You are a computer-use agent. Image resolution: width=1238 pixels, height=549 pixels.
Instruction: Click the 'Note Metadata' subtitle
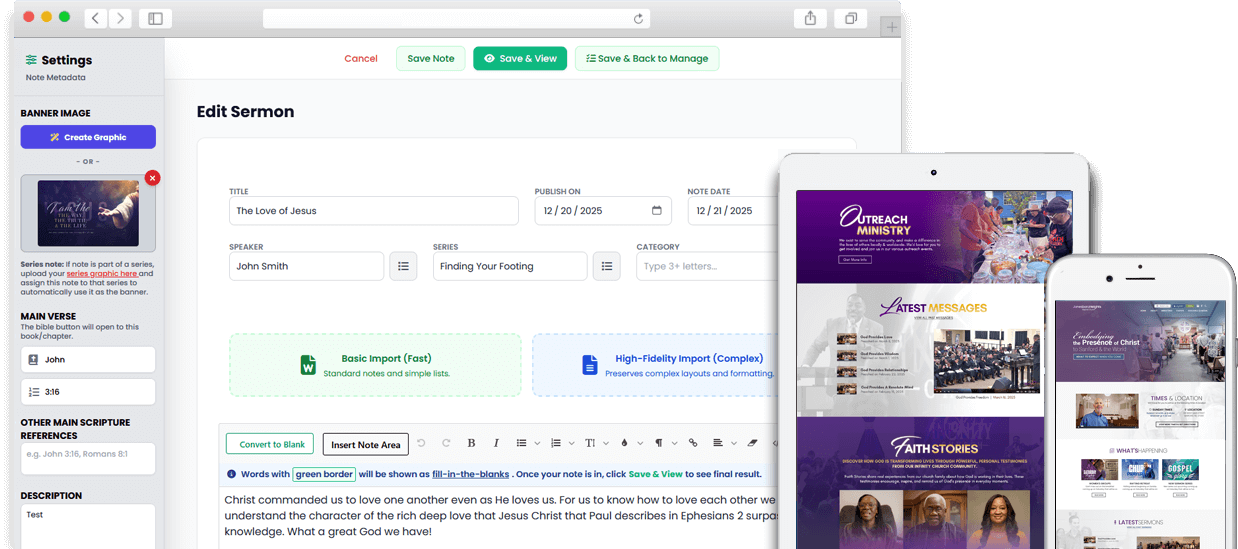coord(56,77)
